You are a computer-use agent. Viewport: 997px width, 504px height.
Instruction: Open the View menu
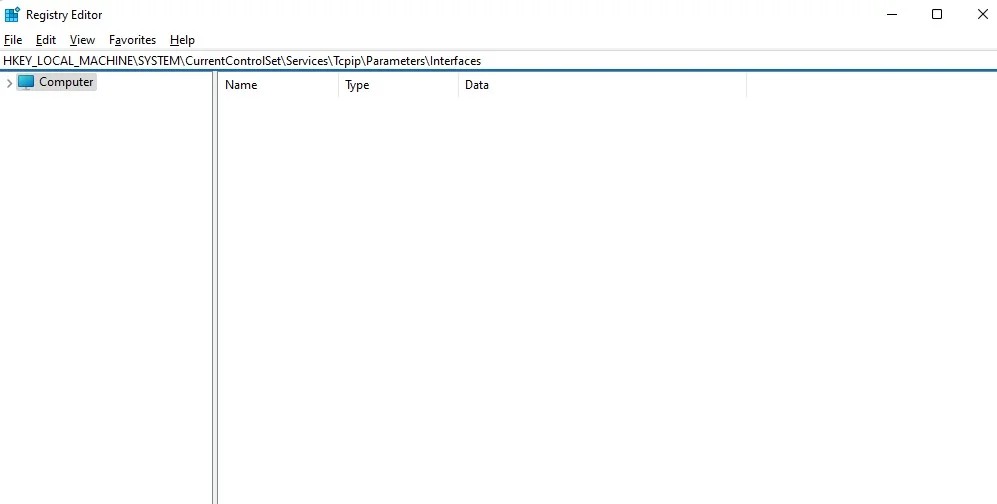tap(82, 40)
